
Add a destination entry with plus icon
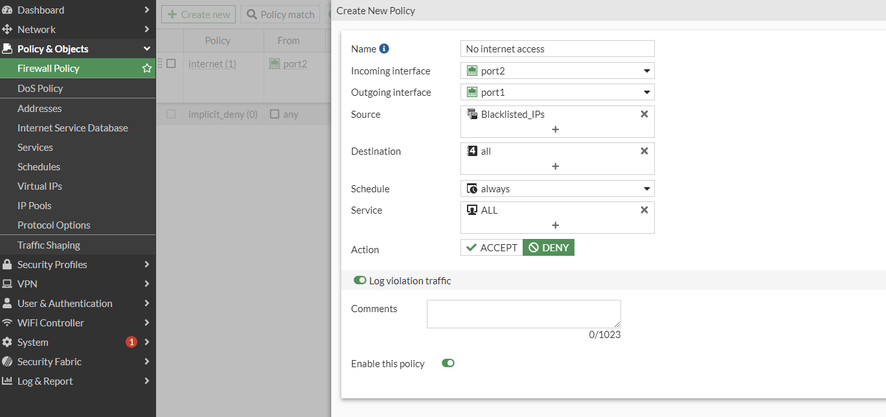(x=555, y=166)
